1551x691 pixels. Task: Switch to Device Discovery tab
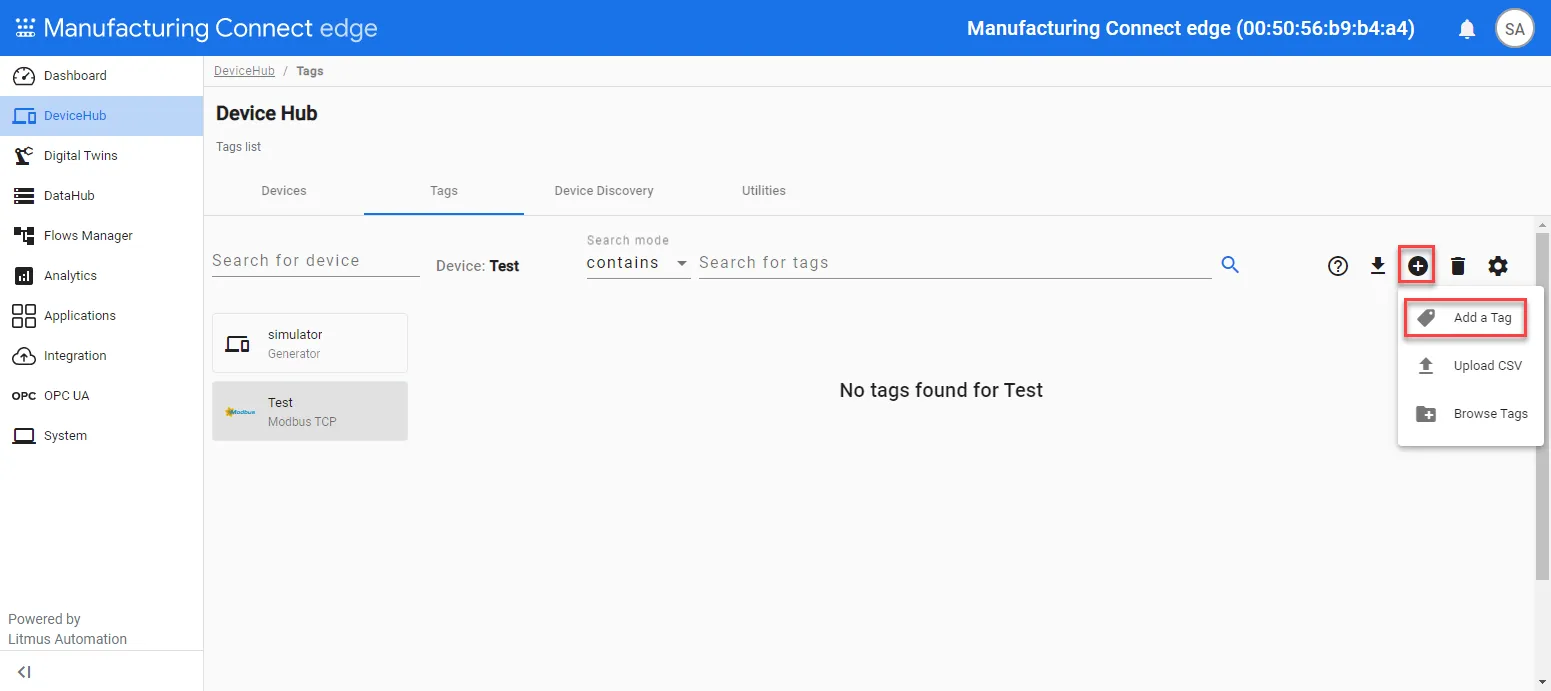point(604,191)
